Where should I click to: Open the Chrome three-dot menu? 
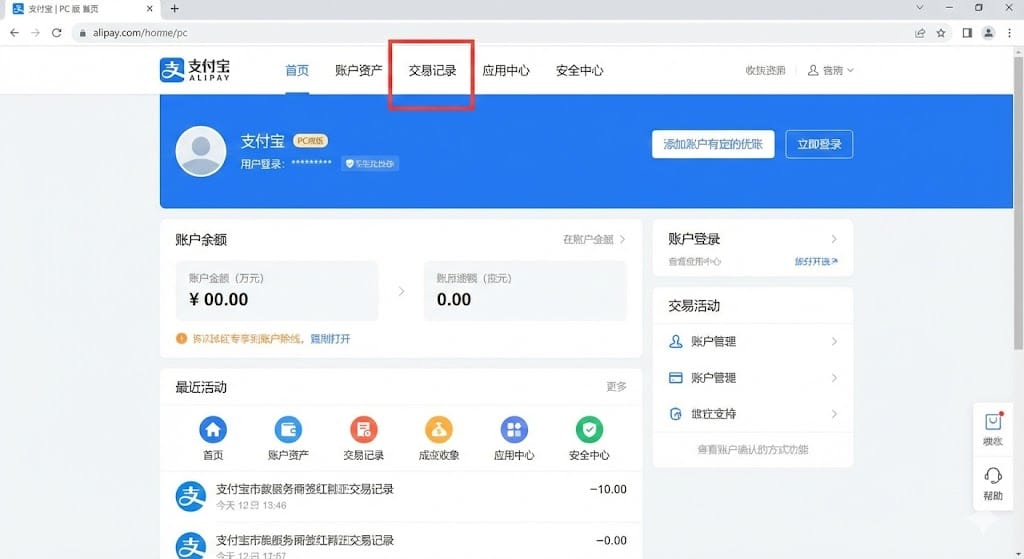[x=1010, y=33]
